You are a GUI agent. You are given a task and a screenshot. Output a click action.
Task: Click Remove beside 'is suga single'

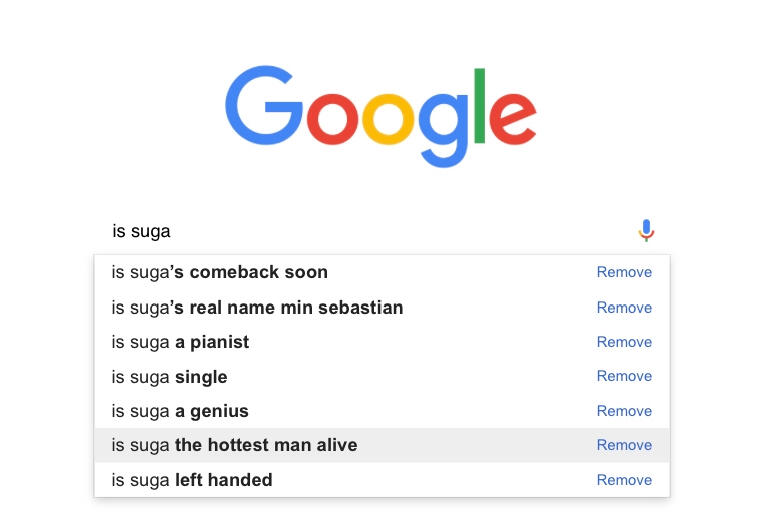pyautogui.click(x=624, y=377)
